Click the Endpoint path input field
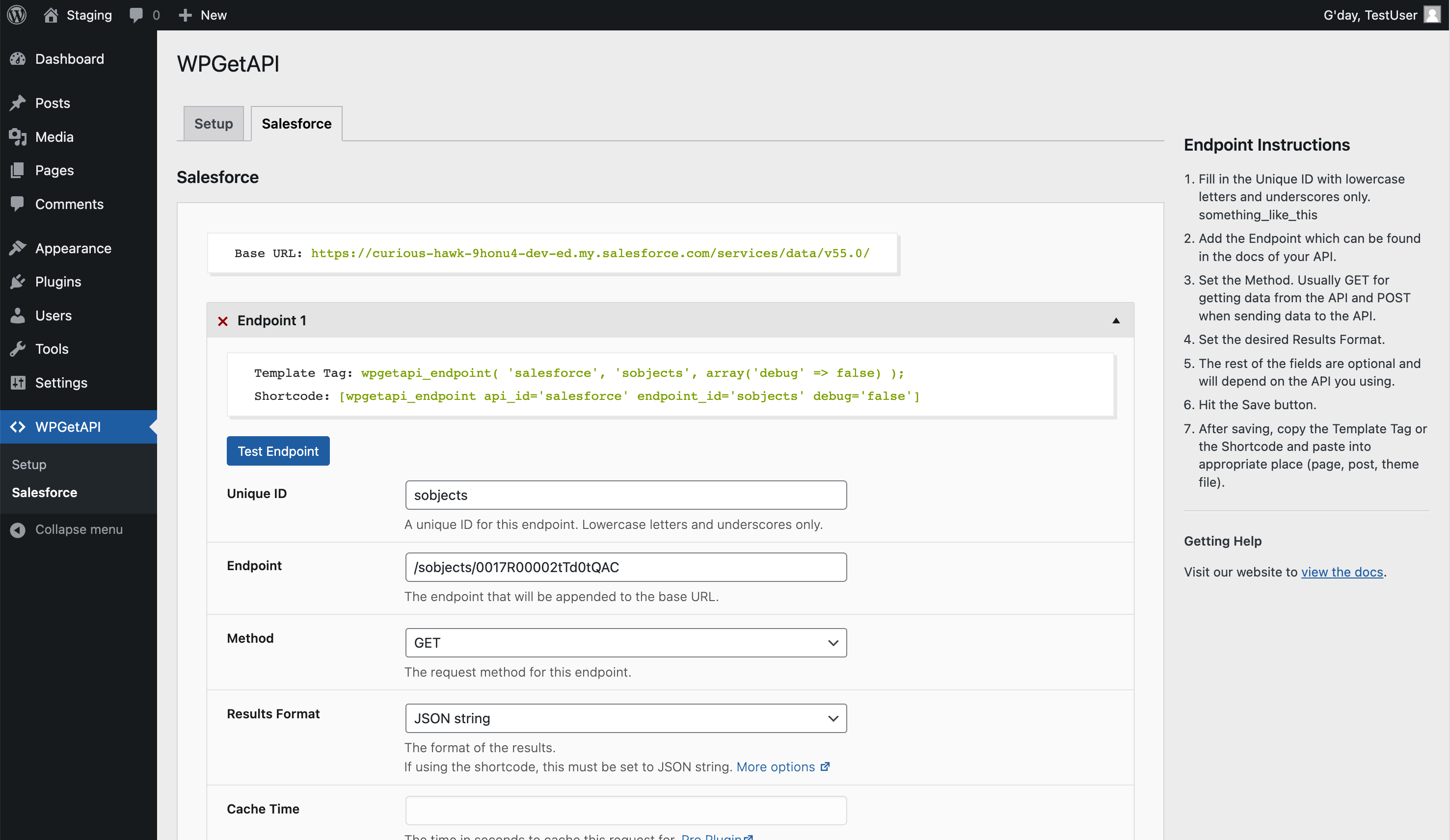 click(625, 567)
